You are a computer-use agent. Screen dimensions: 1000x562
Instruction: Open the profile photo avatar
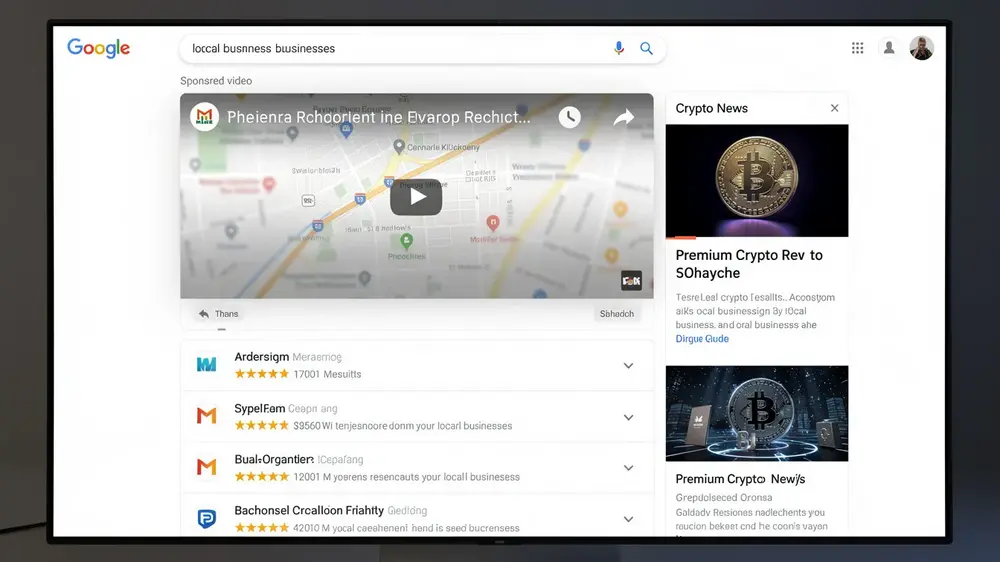click(921, 48)
